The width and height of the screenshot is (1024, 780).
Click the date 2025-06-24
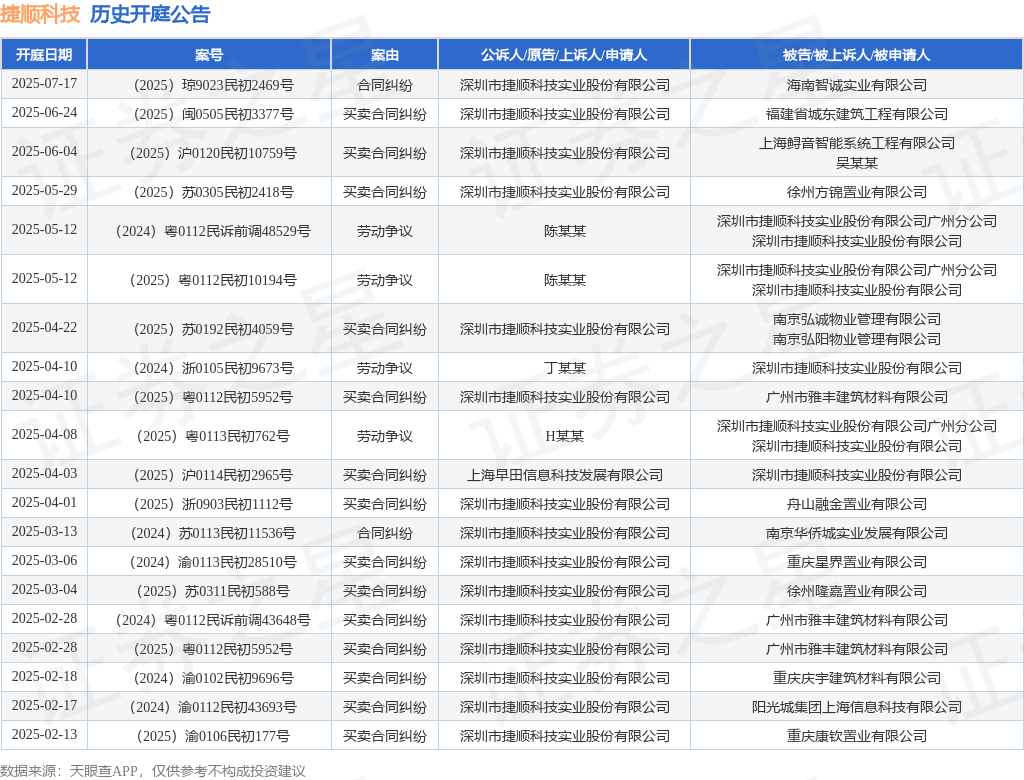click(x=44, y=112)
